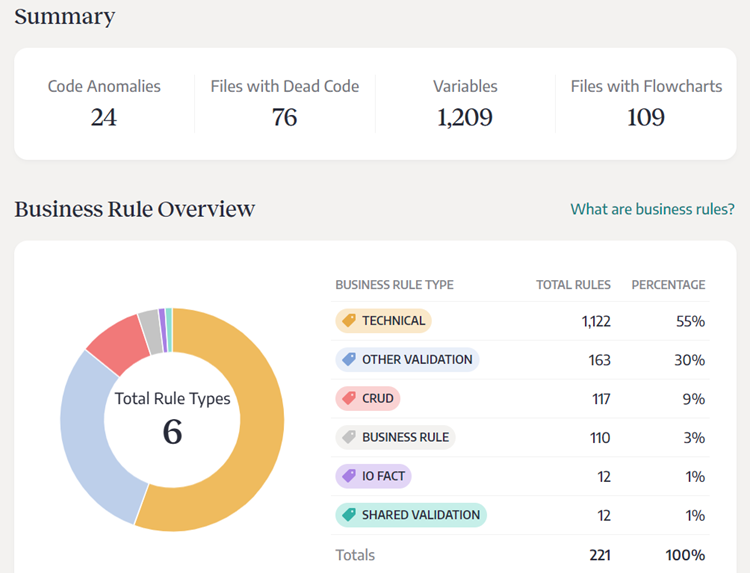Click the 221 totals value
Image resolution: width=750 pixels, height=573 pixels.
point(600,555)
